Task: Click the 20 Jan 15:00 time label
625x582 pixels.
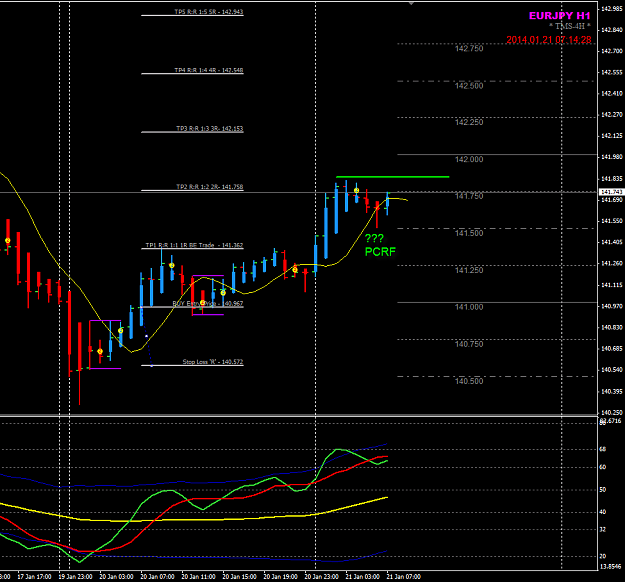Action: [x=239, y=577]
